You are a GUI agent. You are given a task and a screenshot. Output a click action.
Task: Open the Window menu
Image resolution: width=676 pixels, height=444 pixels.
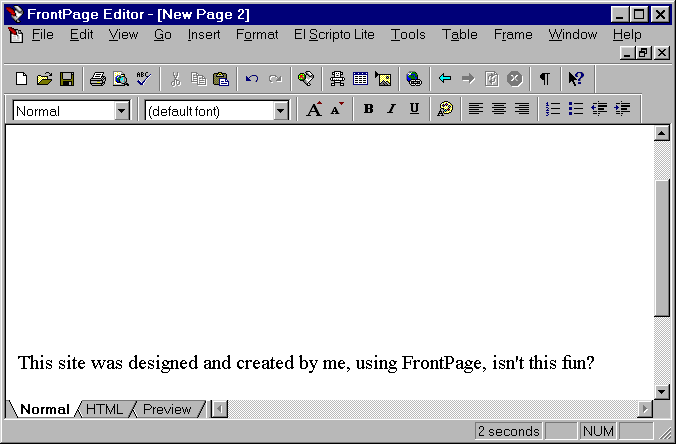pos(573,34)
